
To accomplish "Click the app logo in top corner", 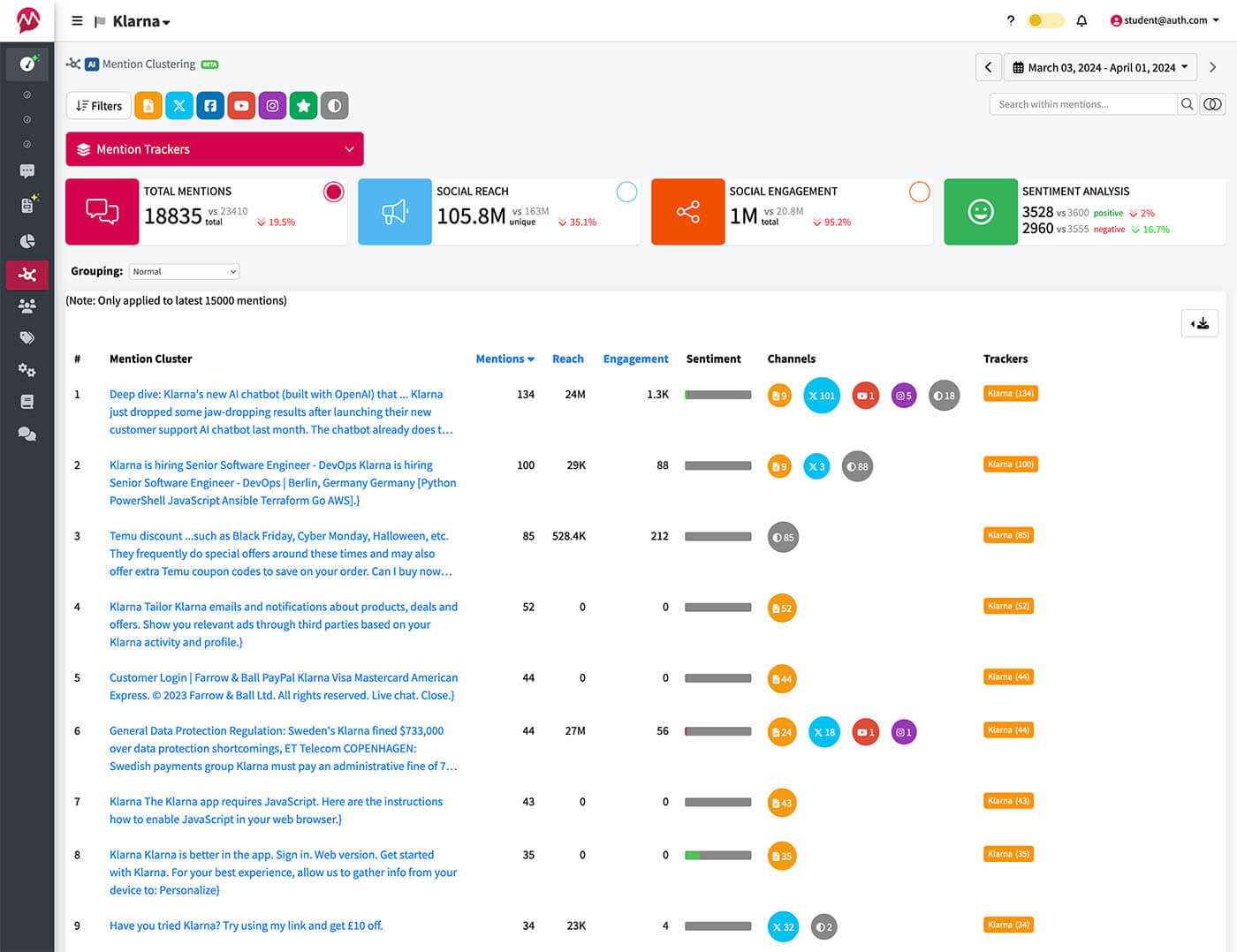I will (x=27, y=20).
